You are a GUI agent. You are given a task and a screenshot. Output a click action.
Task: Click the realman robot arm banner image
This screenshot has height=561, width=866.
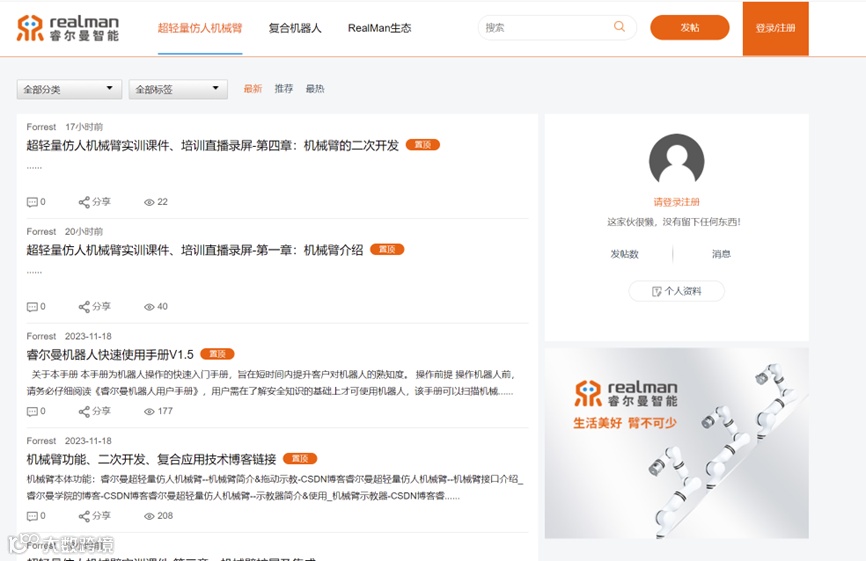pyautogui.click(x=677, y=443)
